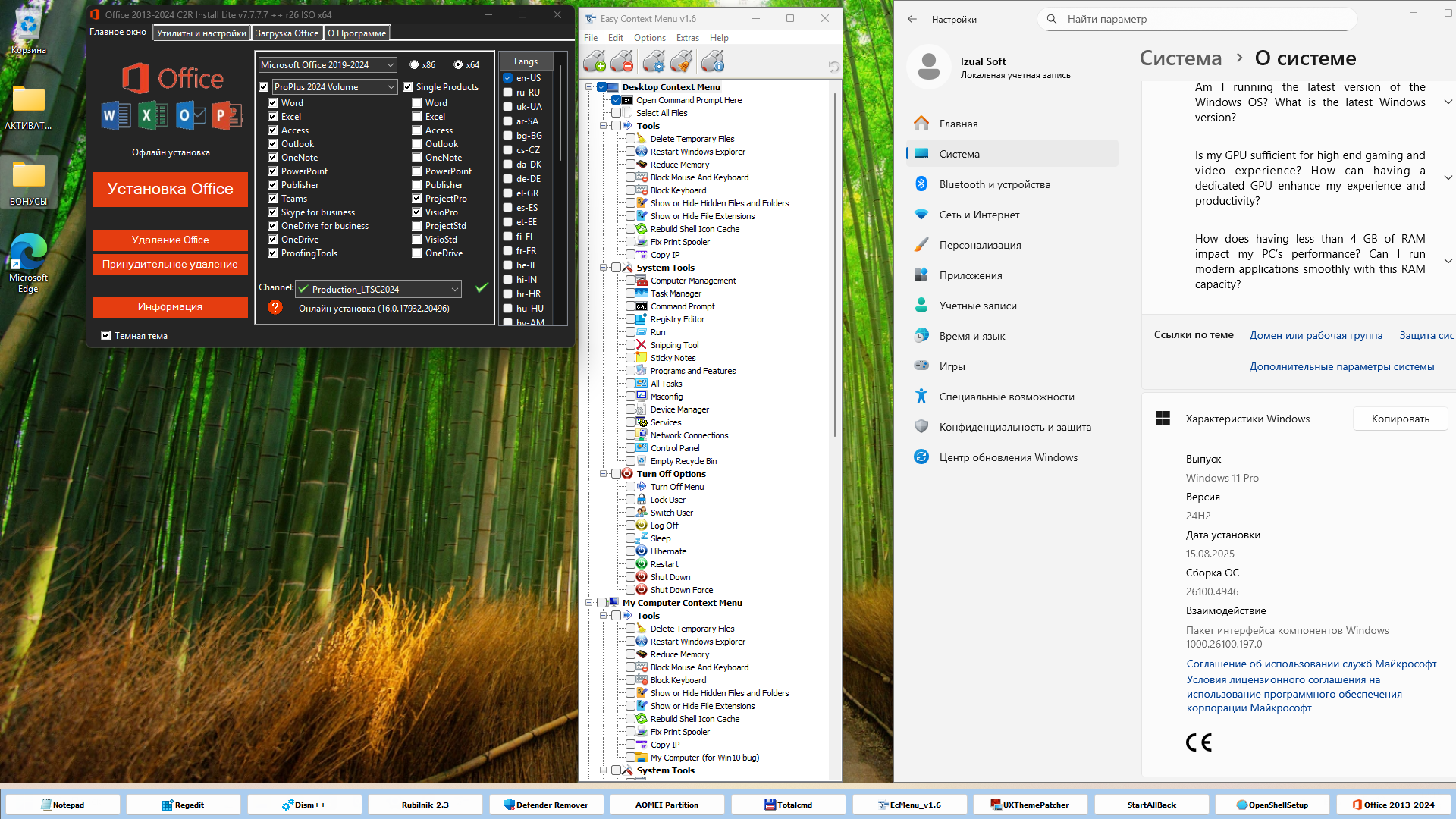Click the Izual Soft user avatar
The height and width of the screenshot is (819, 1456).
pyautogui.click(x=928, y=67)
